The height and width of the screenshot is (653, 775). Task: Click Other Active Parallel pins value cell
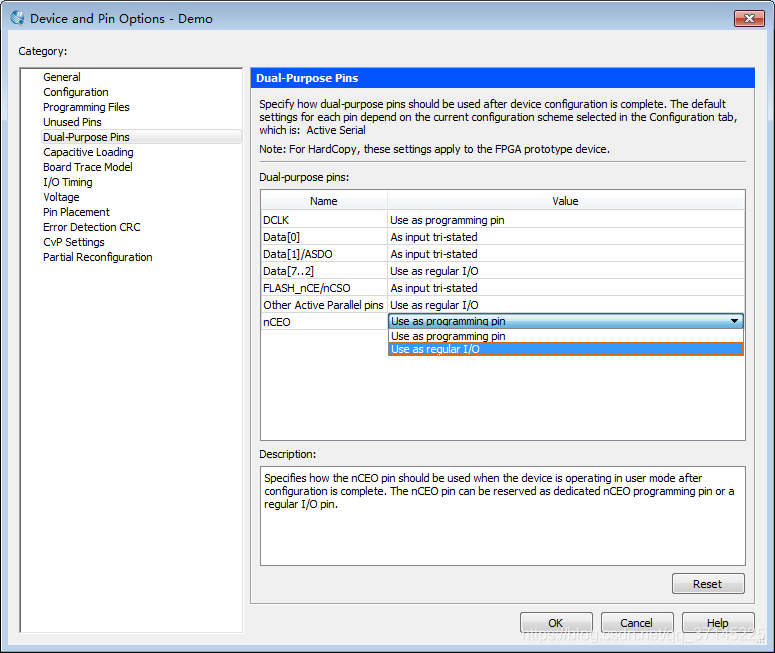(x=566, y=305)
